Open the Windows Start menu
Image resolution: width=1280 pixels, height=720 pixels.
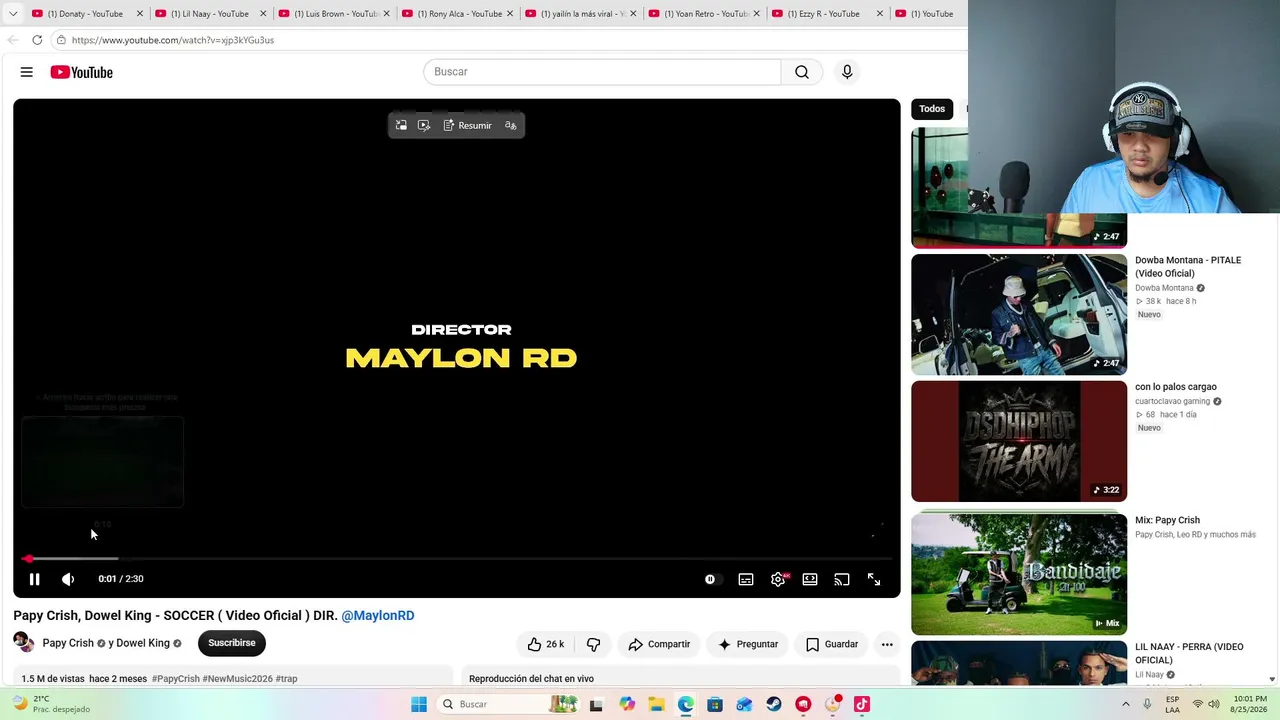(419, 704)
